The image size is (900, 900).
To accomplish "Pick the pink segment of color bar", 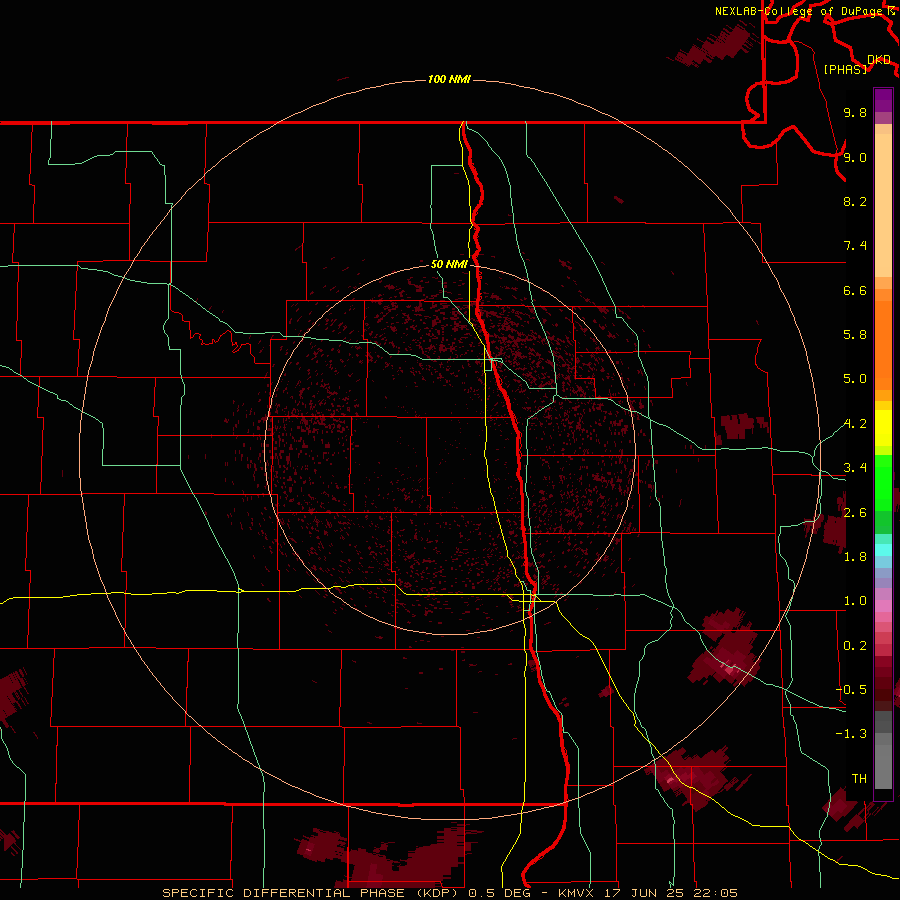I will point(883,606).
